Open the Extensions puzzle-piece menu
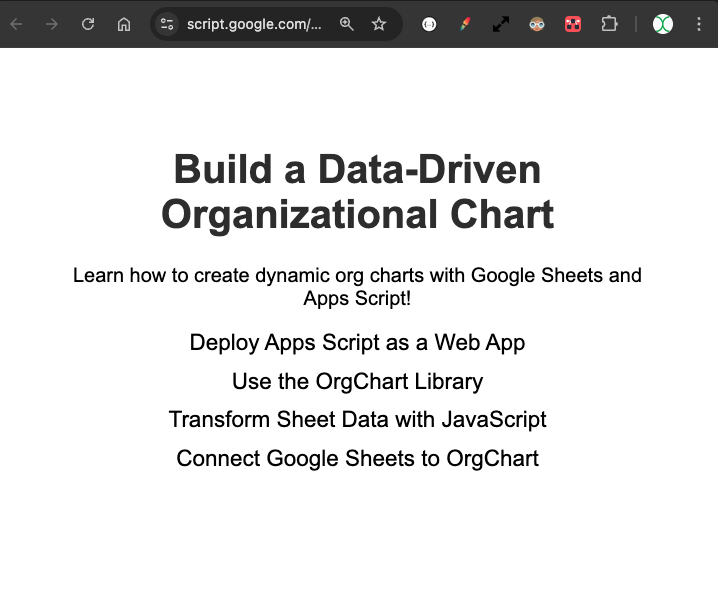Viewport: 718px width, 593px height. (609, 24)
